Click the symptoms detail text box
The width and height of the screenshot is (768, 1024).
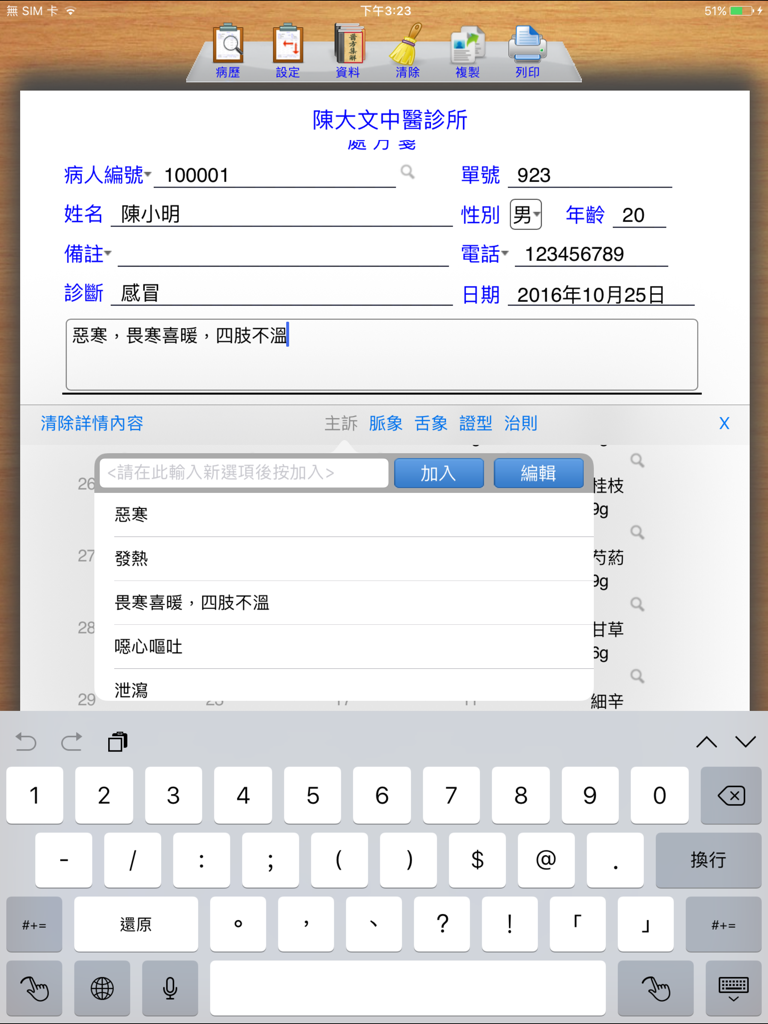[x=381, y=355]
